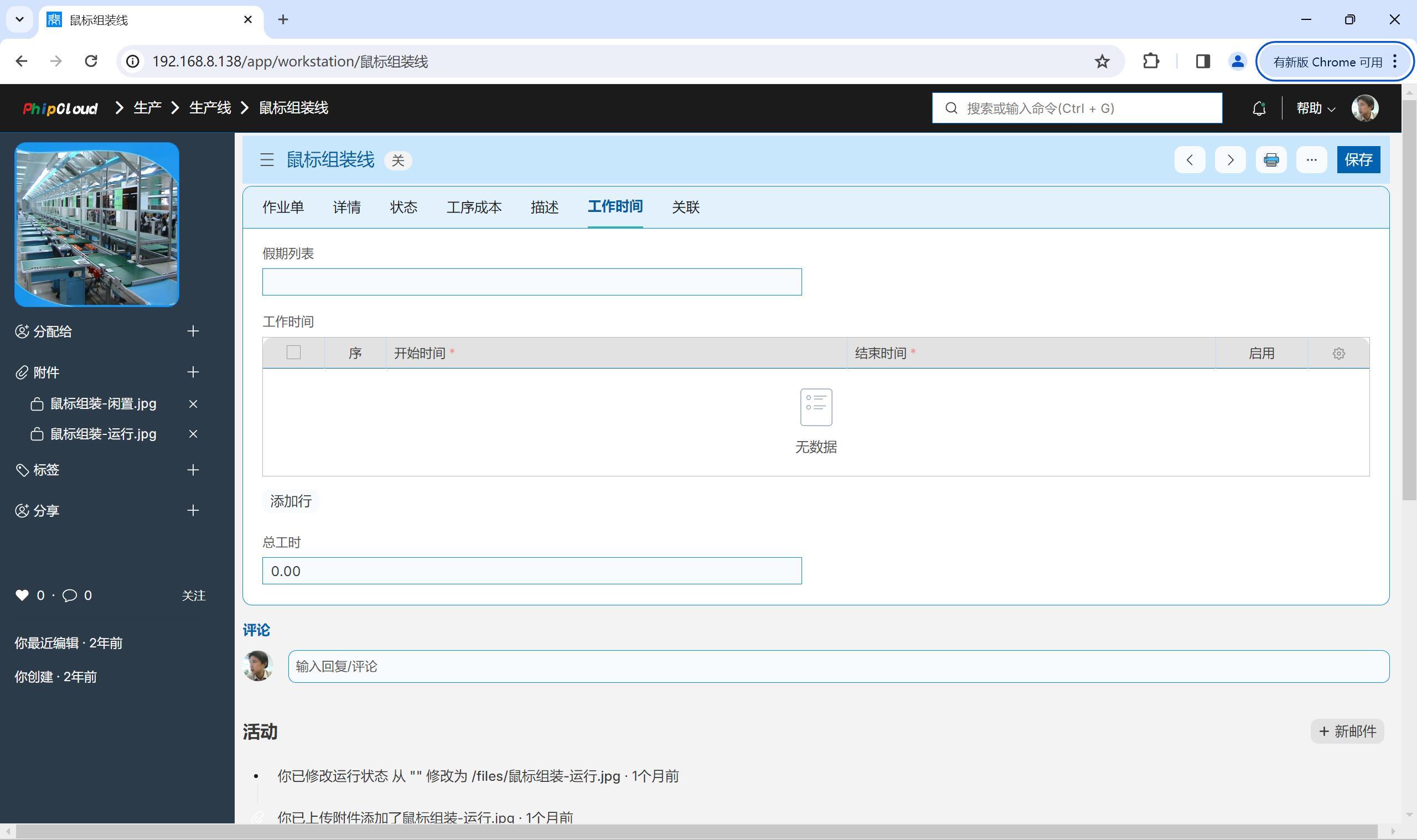This screenshot has height=840, width=1417.
Task: Open the user avatar menu
Action: tap(1364, 108)
